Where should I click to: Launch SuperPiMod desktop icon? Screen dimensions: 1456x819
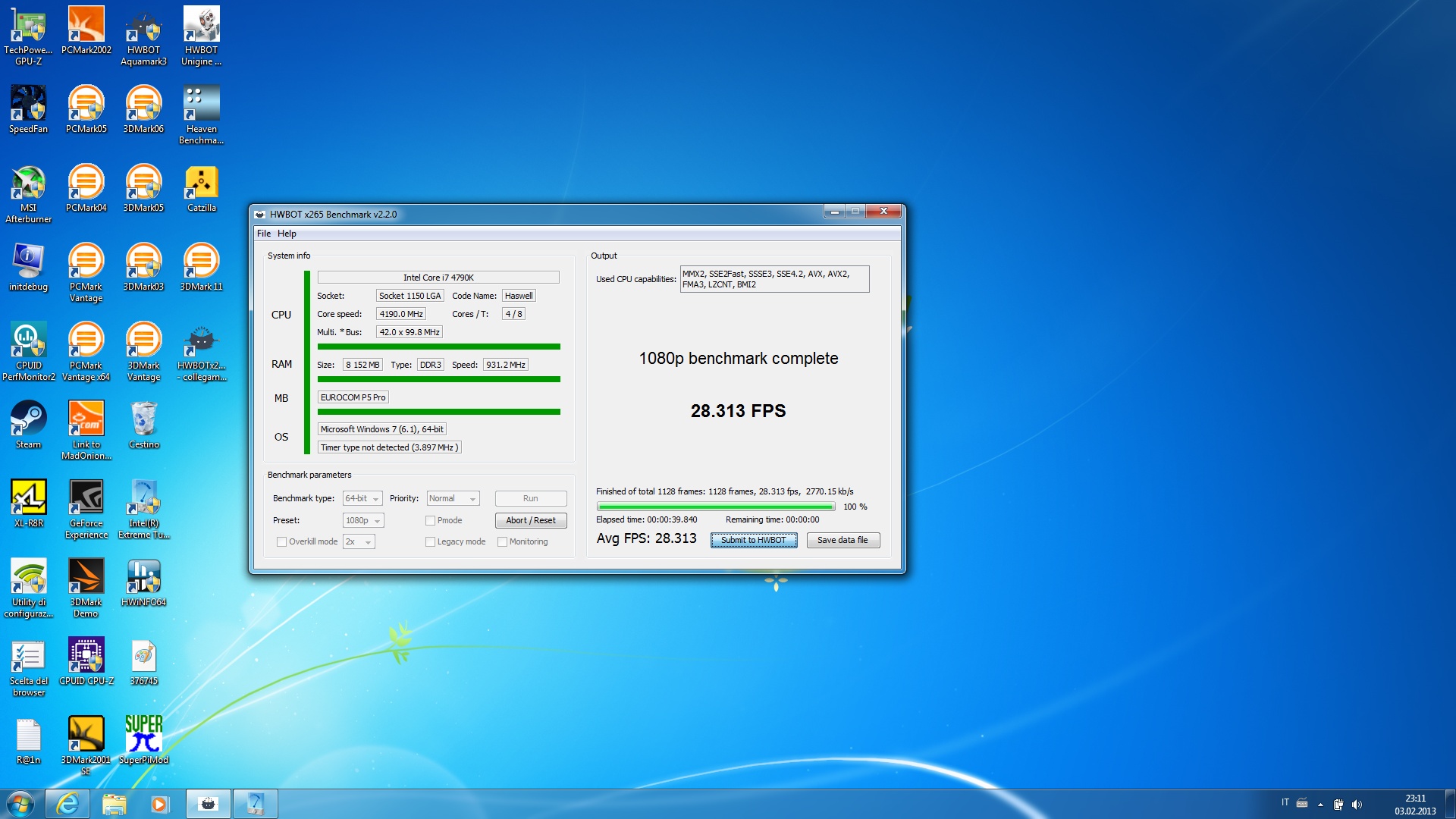(x=143, y=740)
